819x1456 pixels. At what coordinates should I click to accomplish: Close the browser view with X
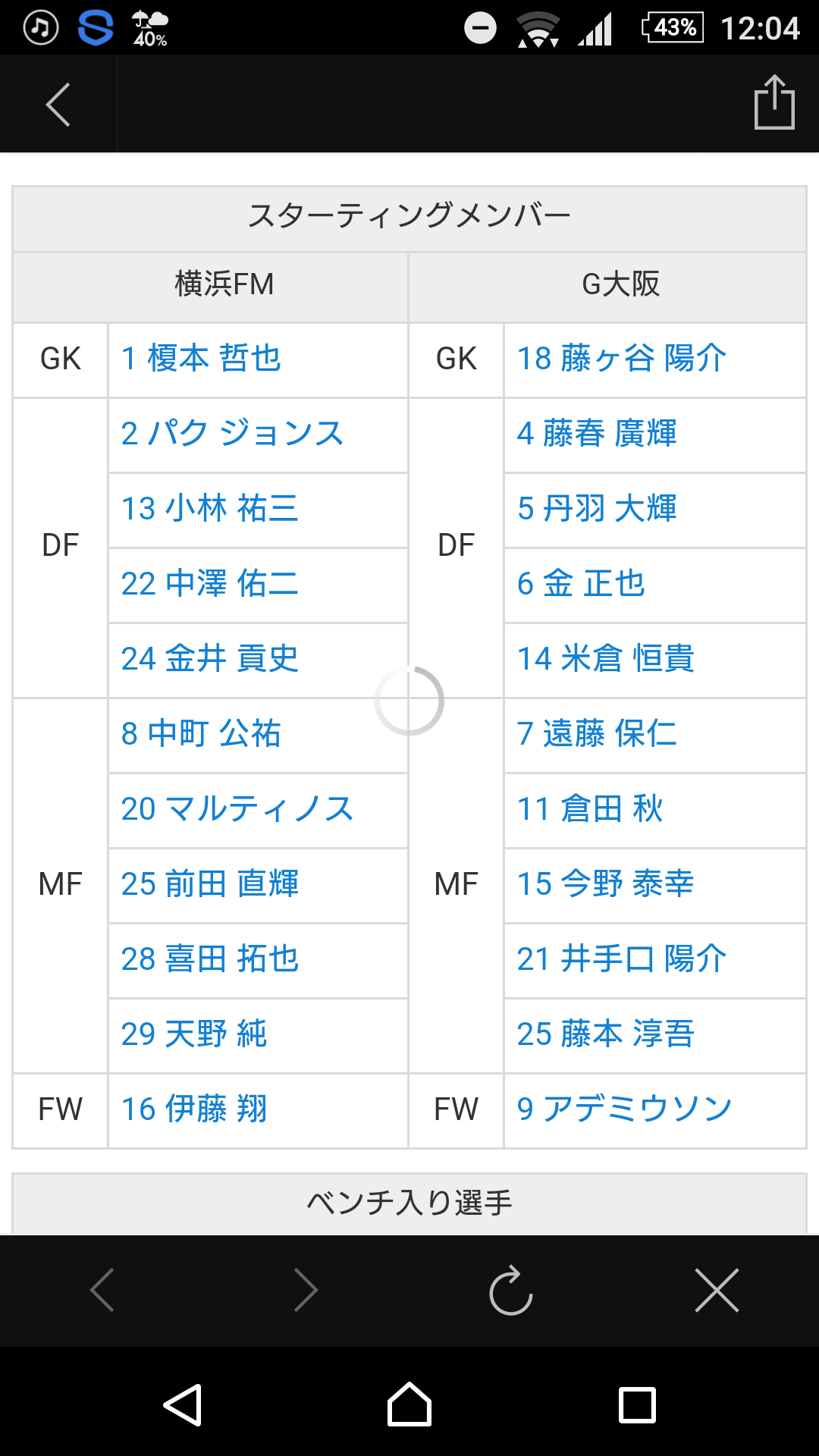pos(717,1290)
